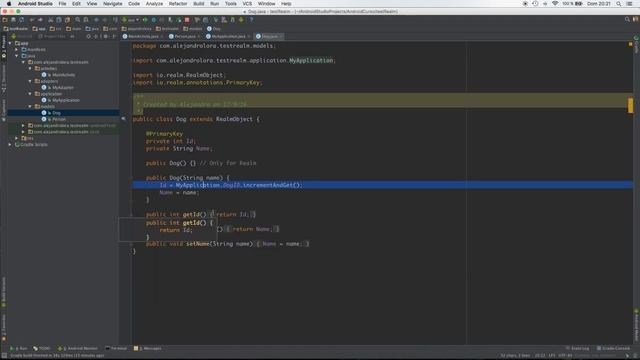Open the Refactor menu
640x360 pixels.
tap(178, 4)
